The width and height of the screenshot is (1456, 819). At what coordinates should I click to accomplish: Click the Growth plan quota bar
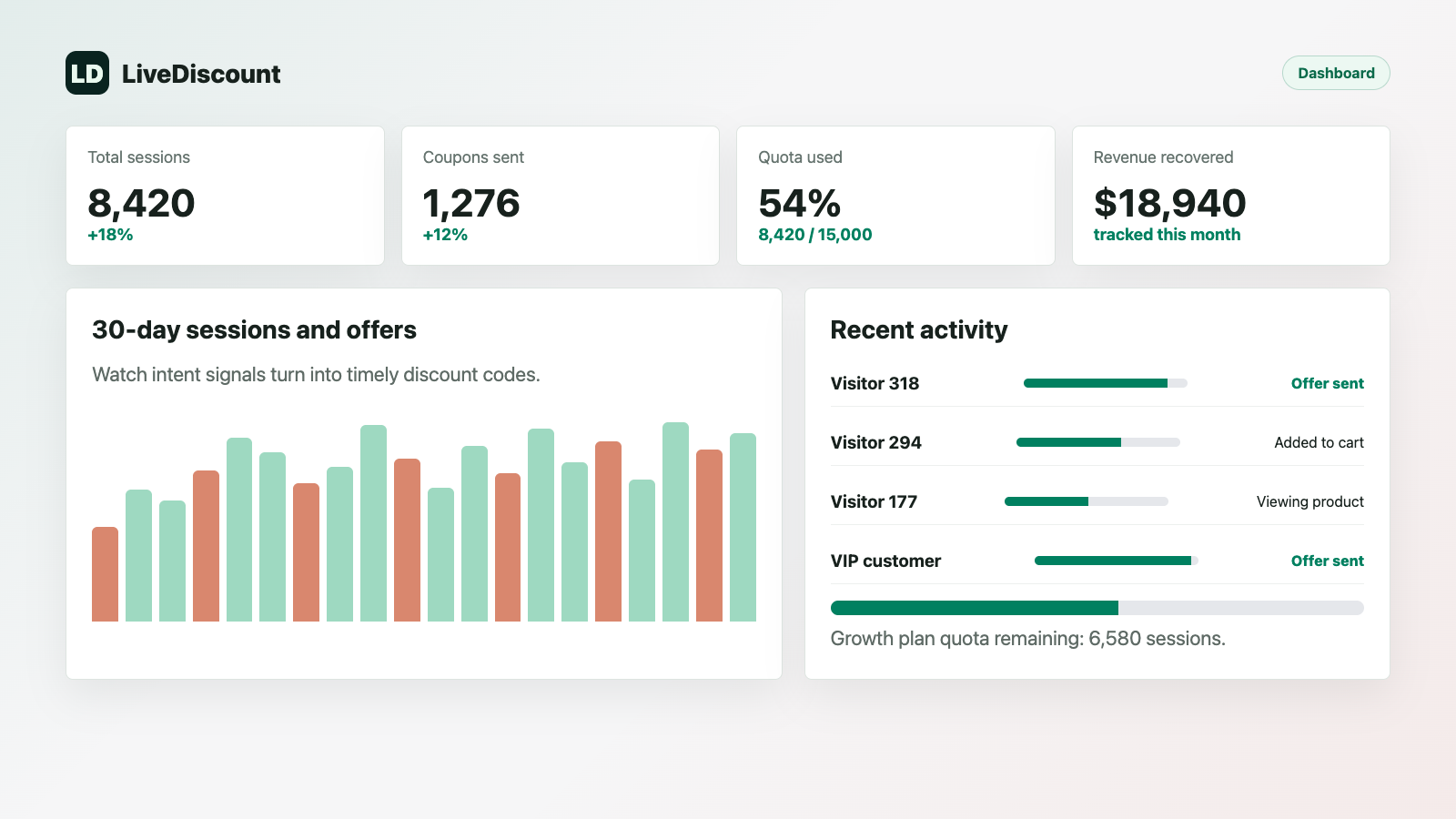coord(1097,608)
